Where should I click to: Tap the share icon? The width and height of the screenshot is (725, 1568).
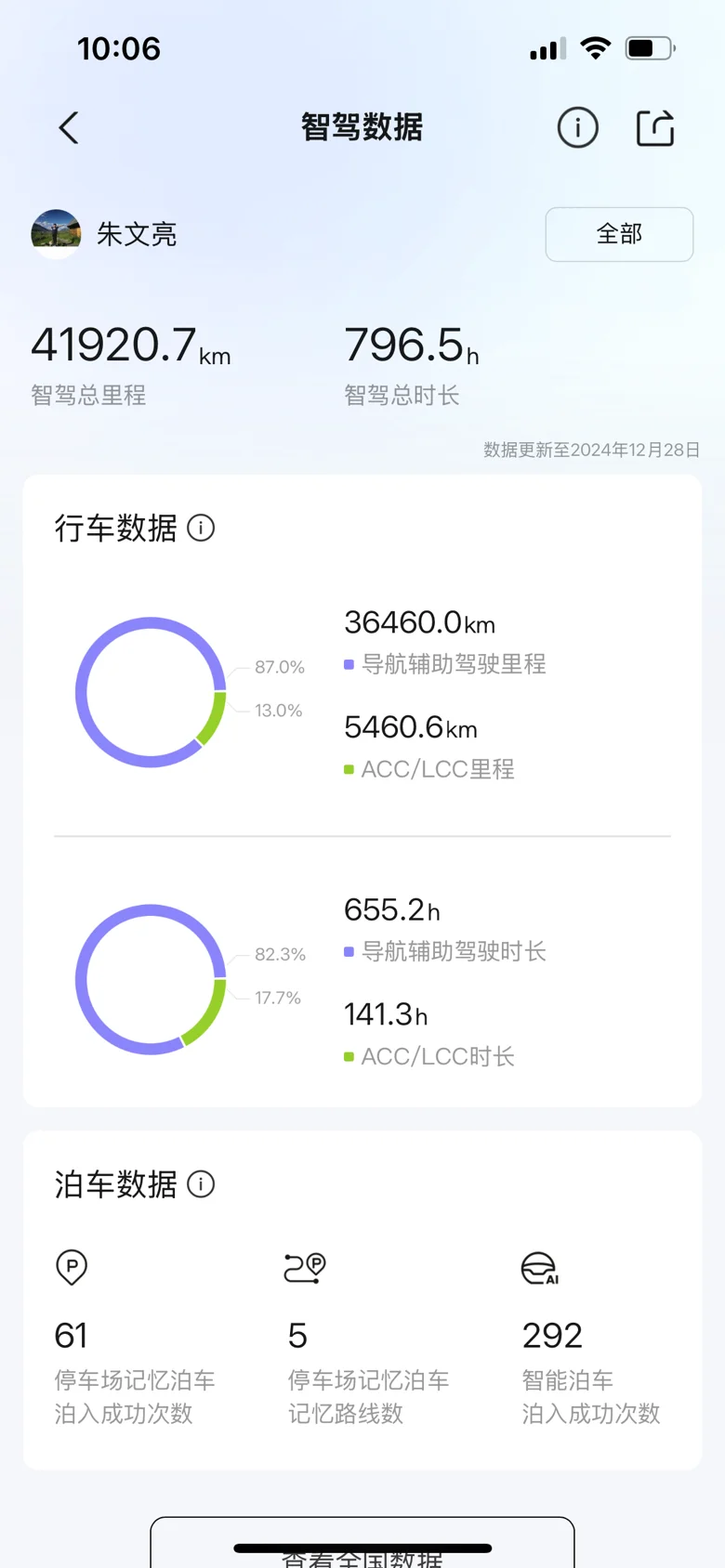point(655,128)
